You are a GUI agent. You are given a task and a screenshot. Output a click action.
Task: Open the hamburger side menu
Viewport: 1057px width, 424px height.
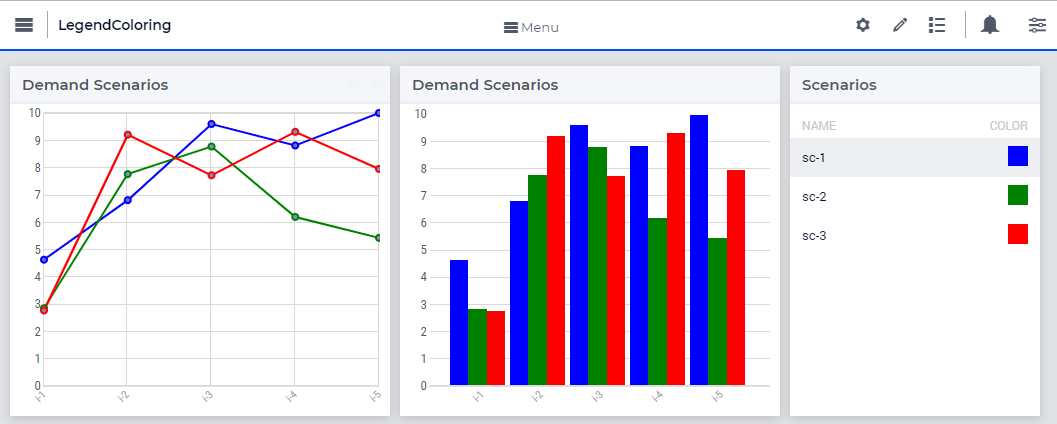(24, 25)
